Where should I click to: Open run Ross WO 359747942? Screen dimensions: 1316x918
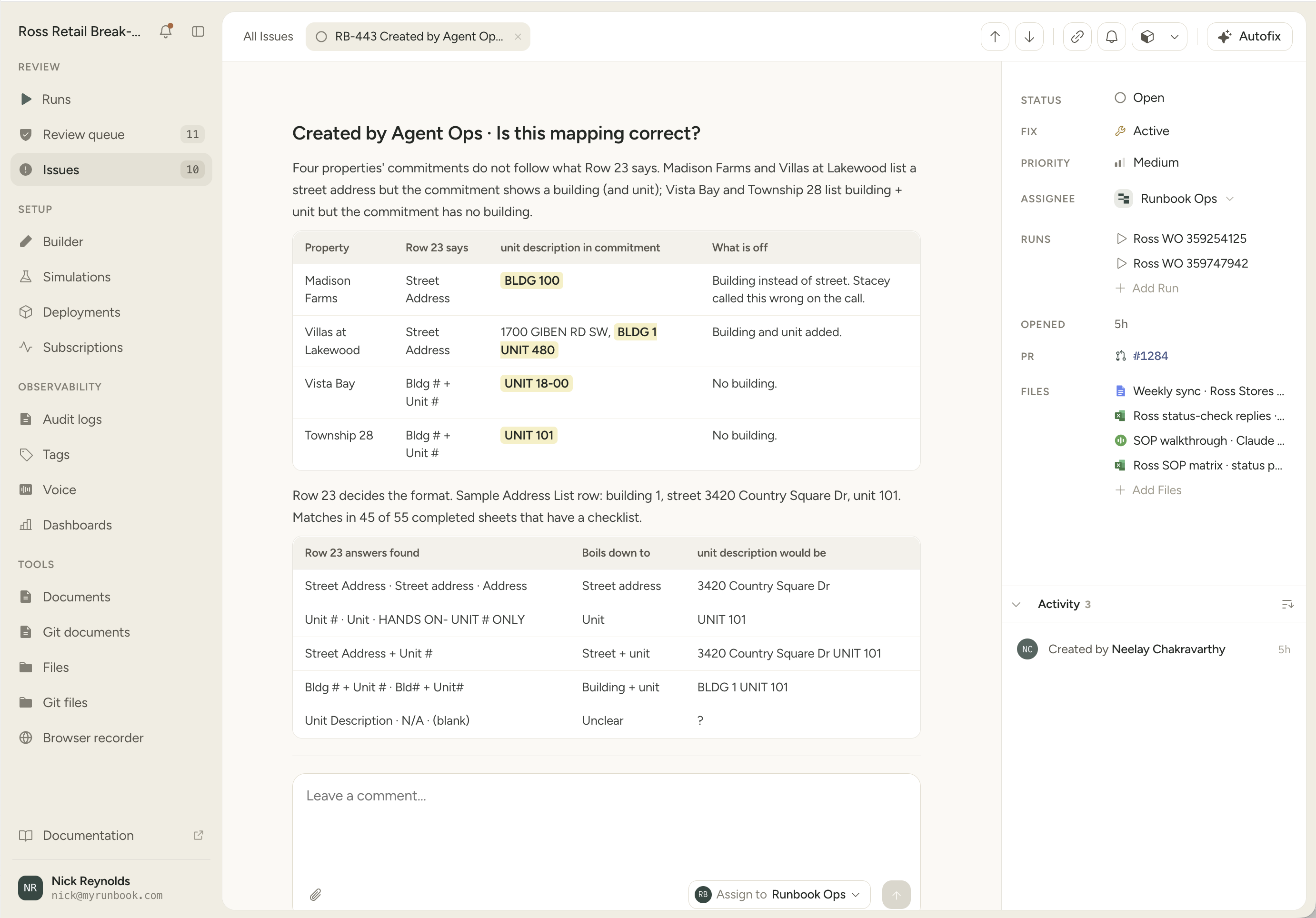1181,264
